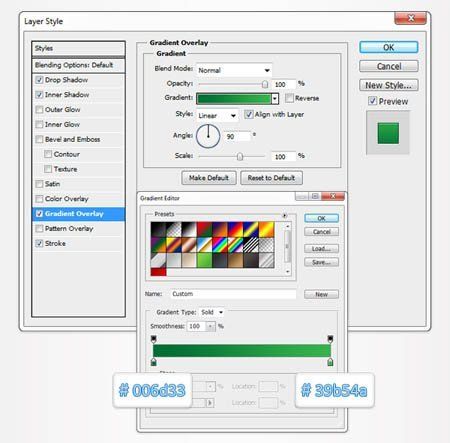Click the gradient bar in Gradient Editor
The height and width of the screenshot is (443, 450).
(242, 351)
